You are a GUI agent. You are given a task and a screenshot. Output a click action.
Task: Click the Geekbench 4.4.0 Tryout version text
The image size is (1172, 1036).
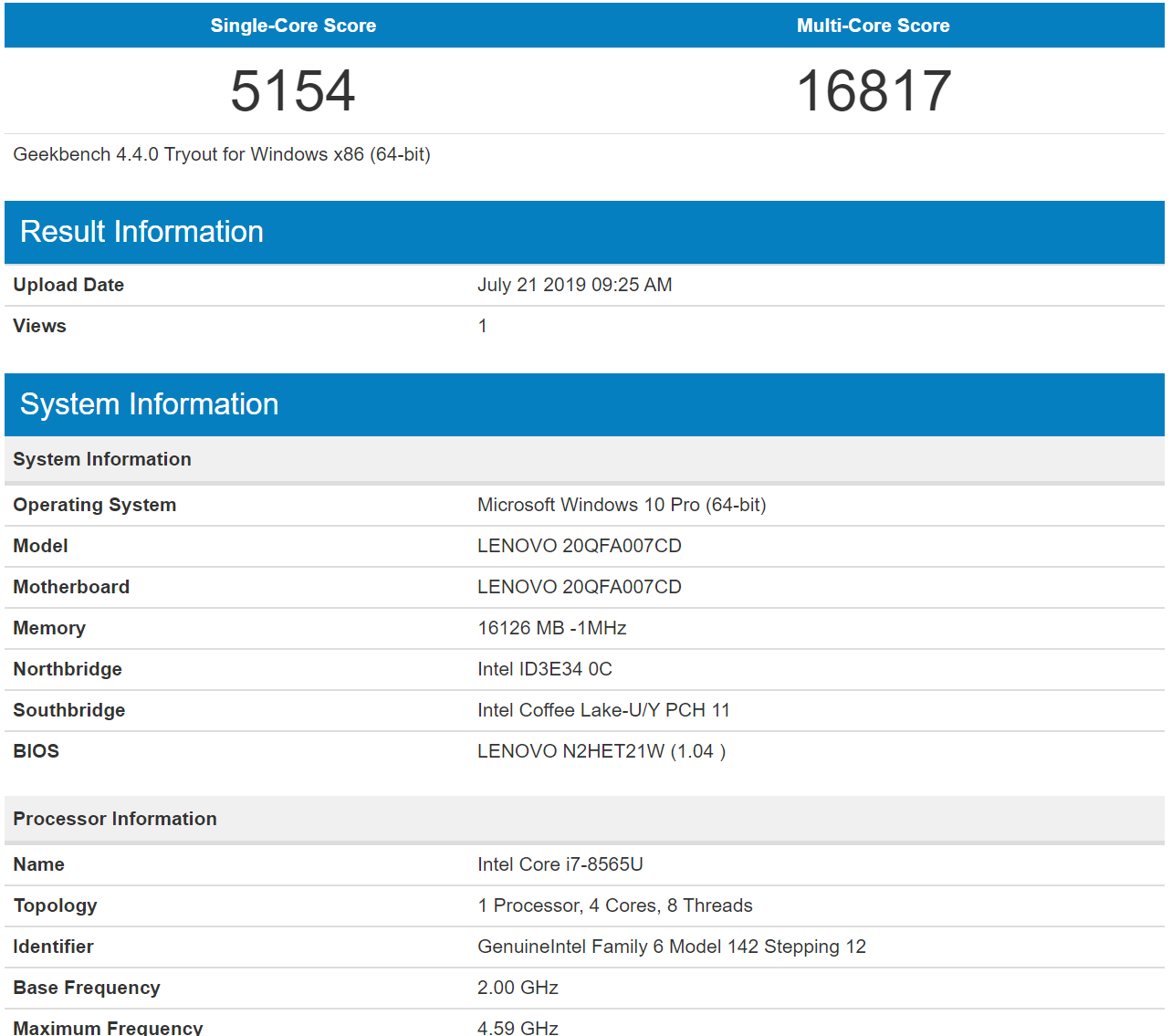pos(222,154)
